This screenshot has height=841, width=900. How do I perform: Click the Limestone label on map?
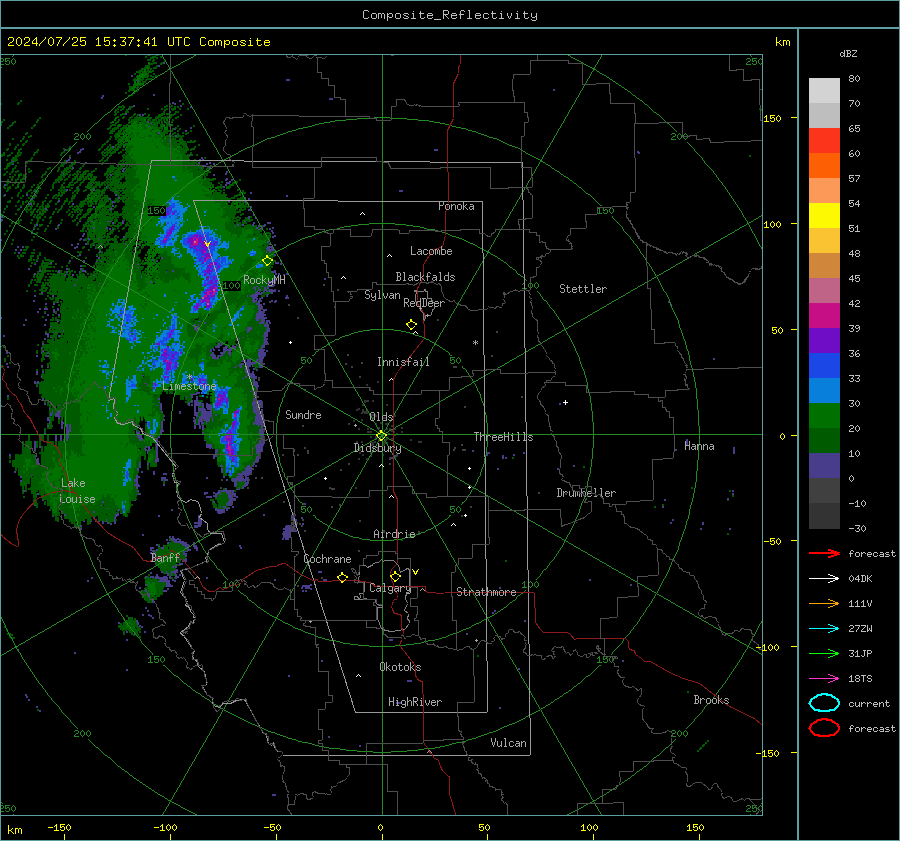(189, 386)
